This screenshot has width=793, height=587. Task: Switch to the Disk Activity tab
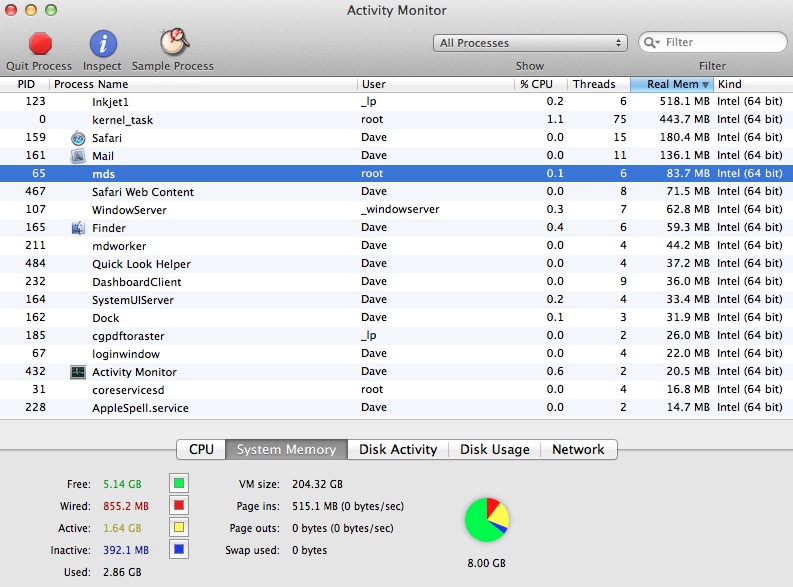coord(398,449)
